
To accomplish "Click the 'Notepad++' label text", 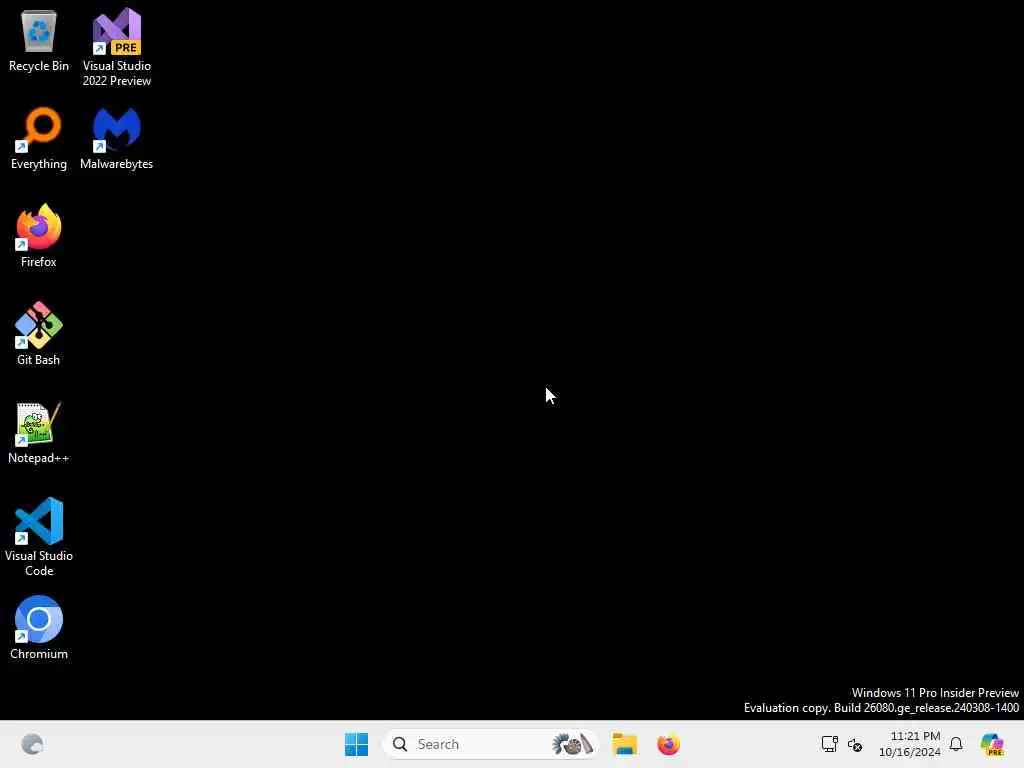I will pos(39,458).
